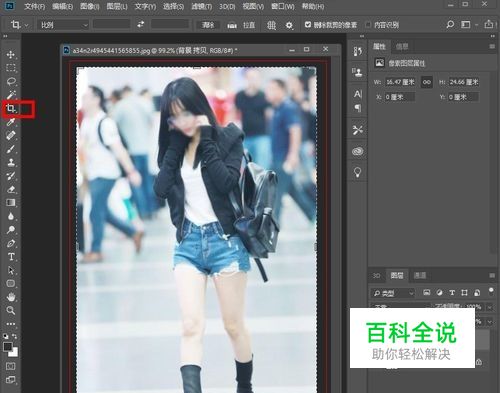Switch to the 3D panel tab
Viewport: 500px width, 393px height.
pyautogui.click(x=376, y=276)
